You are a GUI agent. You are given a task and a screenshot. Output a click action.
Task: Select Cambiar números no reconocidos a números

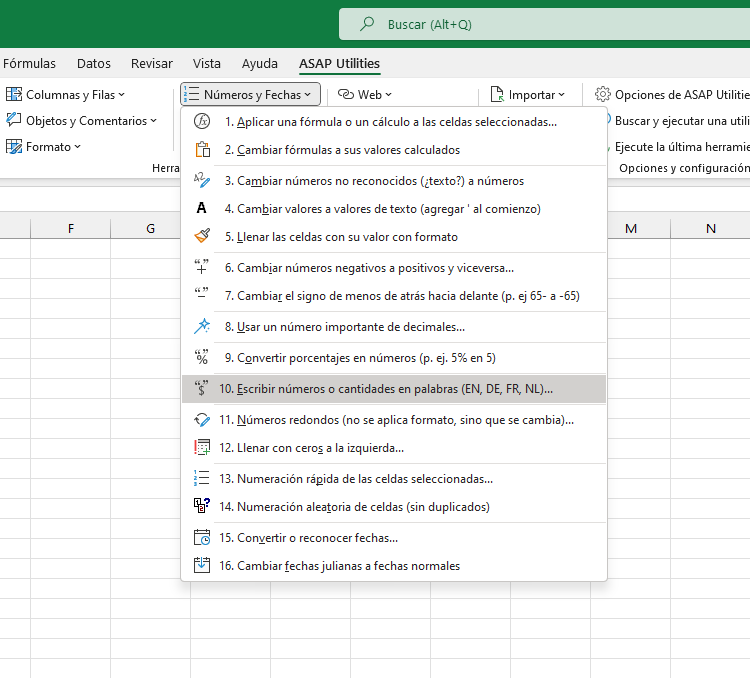point(394,180)
